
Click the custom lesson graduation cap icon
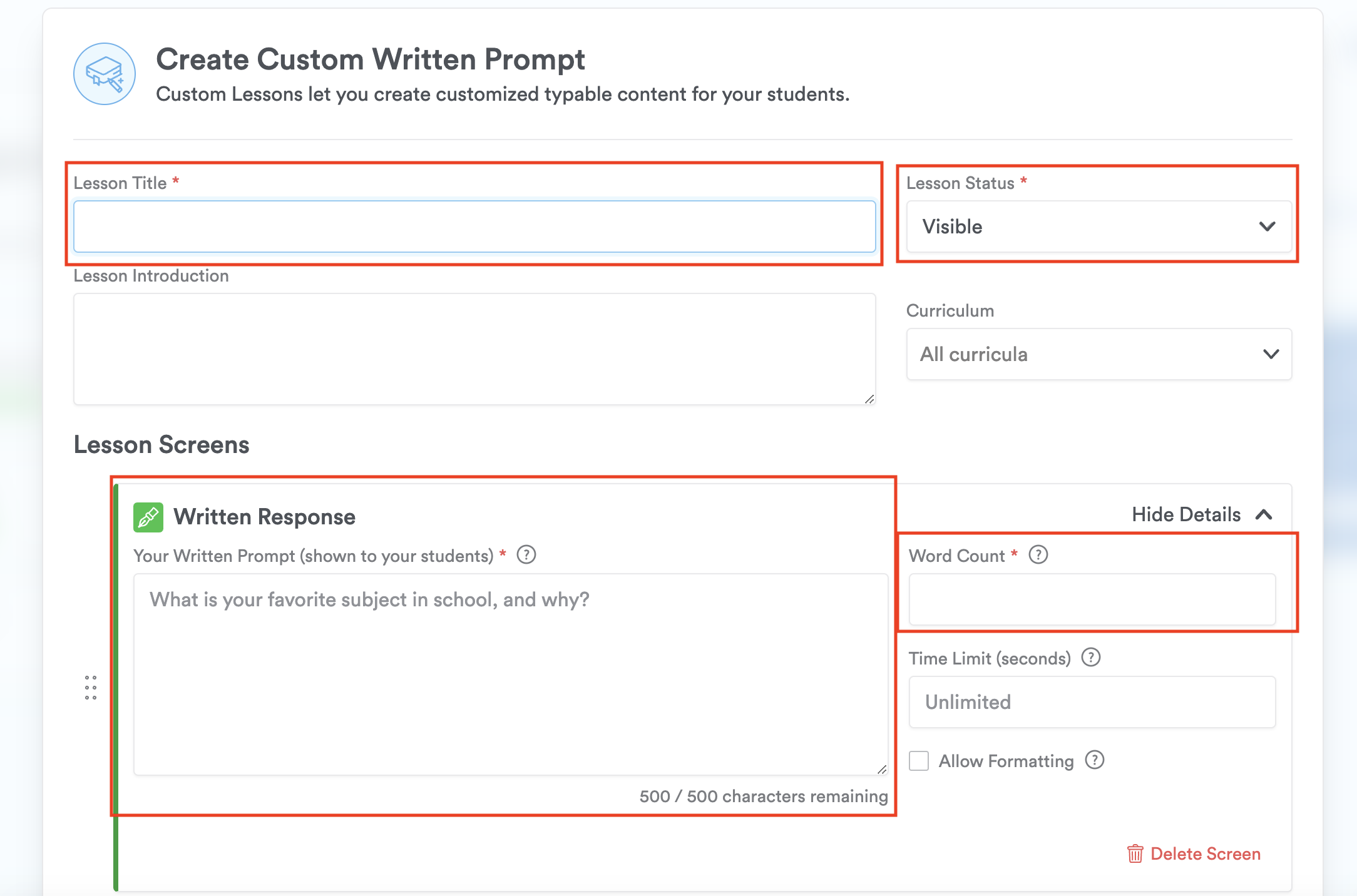tap(105, 74)
